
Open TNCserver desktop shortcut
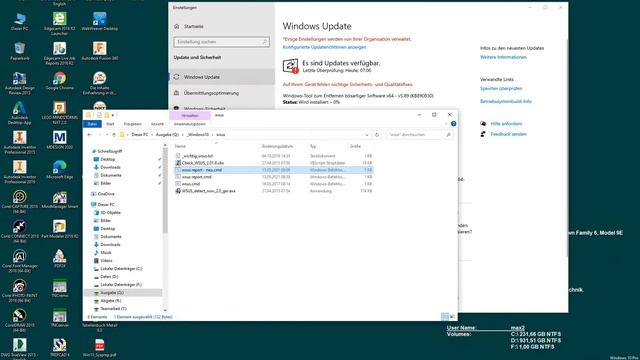[x=60, y=318]
